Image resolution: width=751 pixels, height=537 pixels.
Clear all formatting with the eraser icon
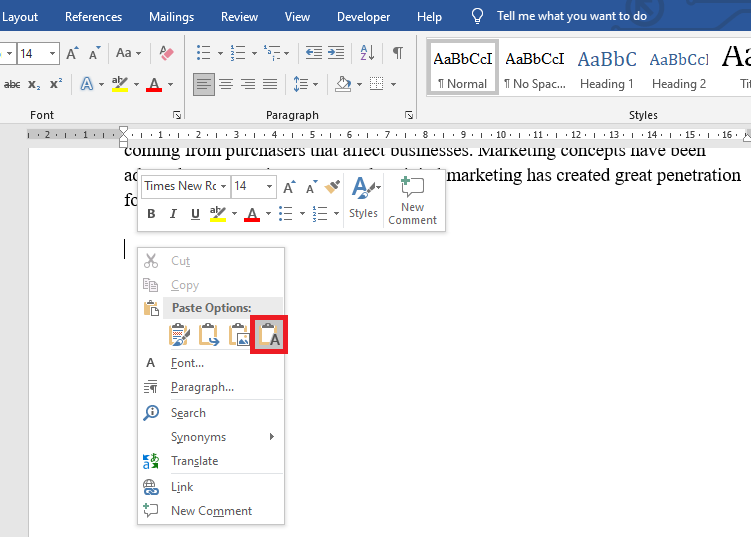tap(166, 53)
